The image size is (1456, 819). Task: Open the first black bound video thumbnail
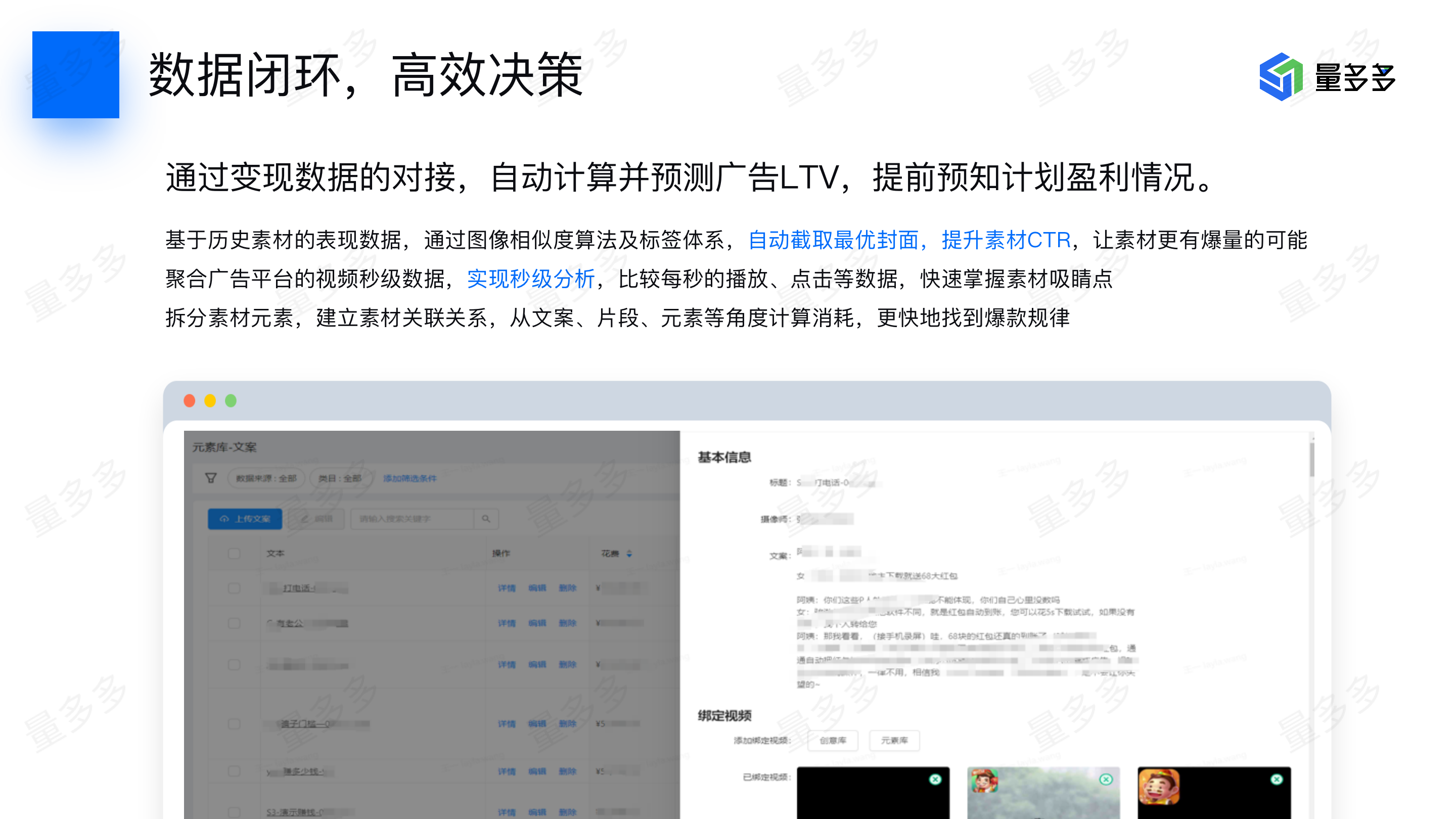[873, 792]
